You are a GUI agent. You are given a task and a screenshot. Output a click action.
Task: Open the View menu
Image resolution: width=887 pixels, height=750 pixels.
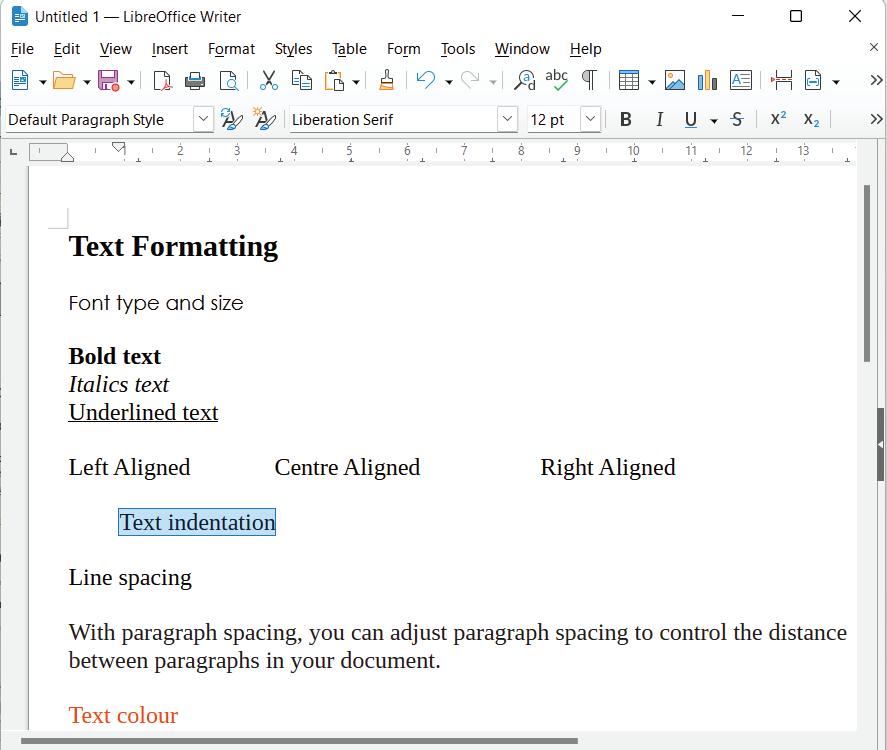point(115,49)
